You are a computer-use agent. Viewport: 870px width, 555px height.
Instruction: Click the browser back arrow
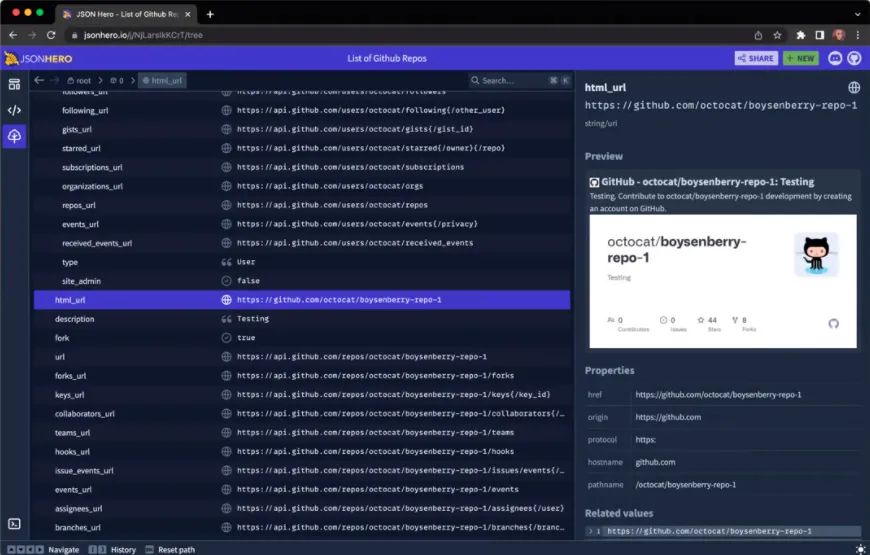13,35
